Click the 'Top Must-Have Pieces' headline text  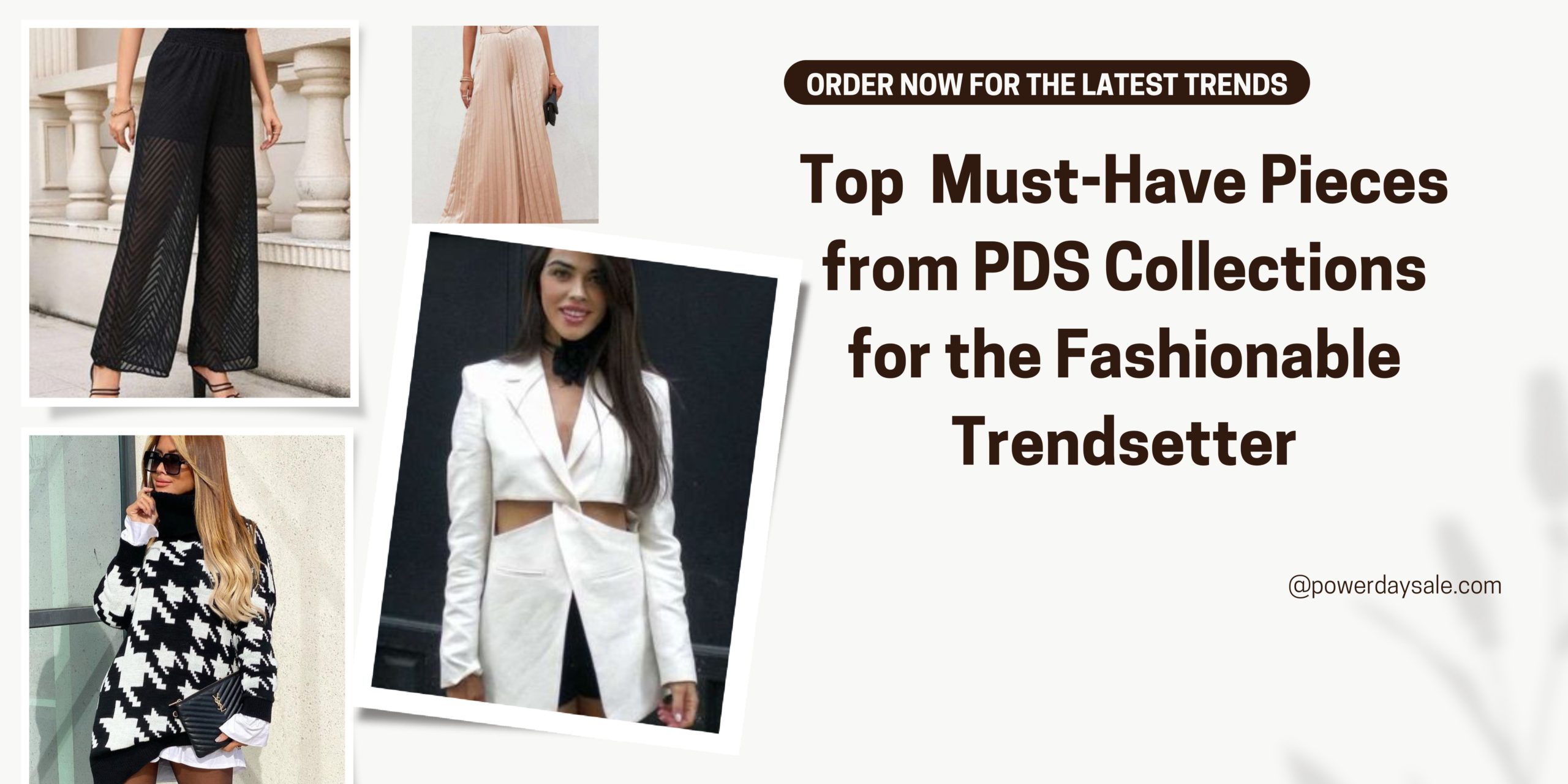click(1125, 182)
